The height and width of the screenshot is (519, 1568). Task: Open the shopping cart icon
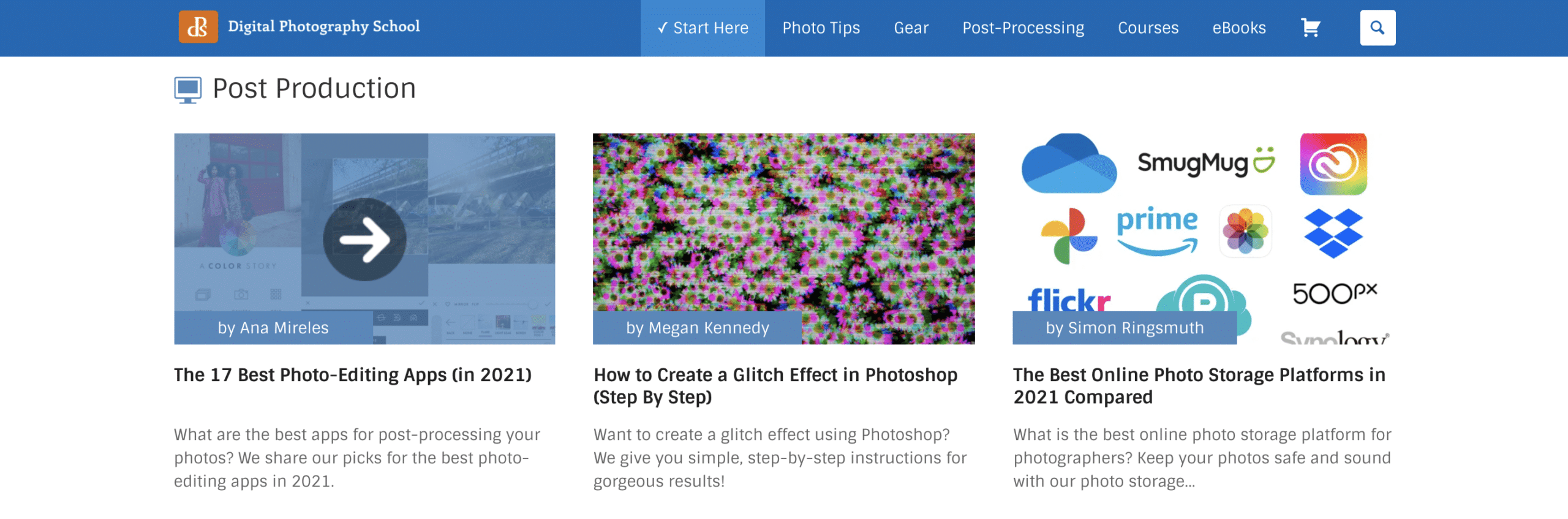1310,28
